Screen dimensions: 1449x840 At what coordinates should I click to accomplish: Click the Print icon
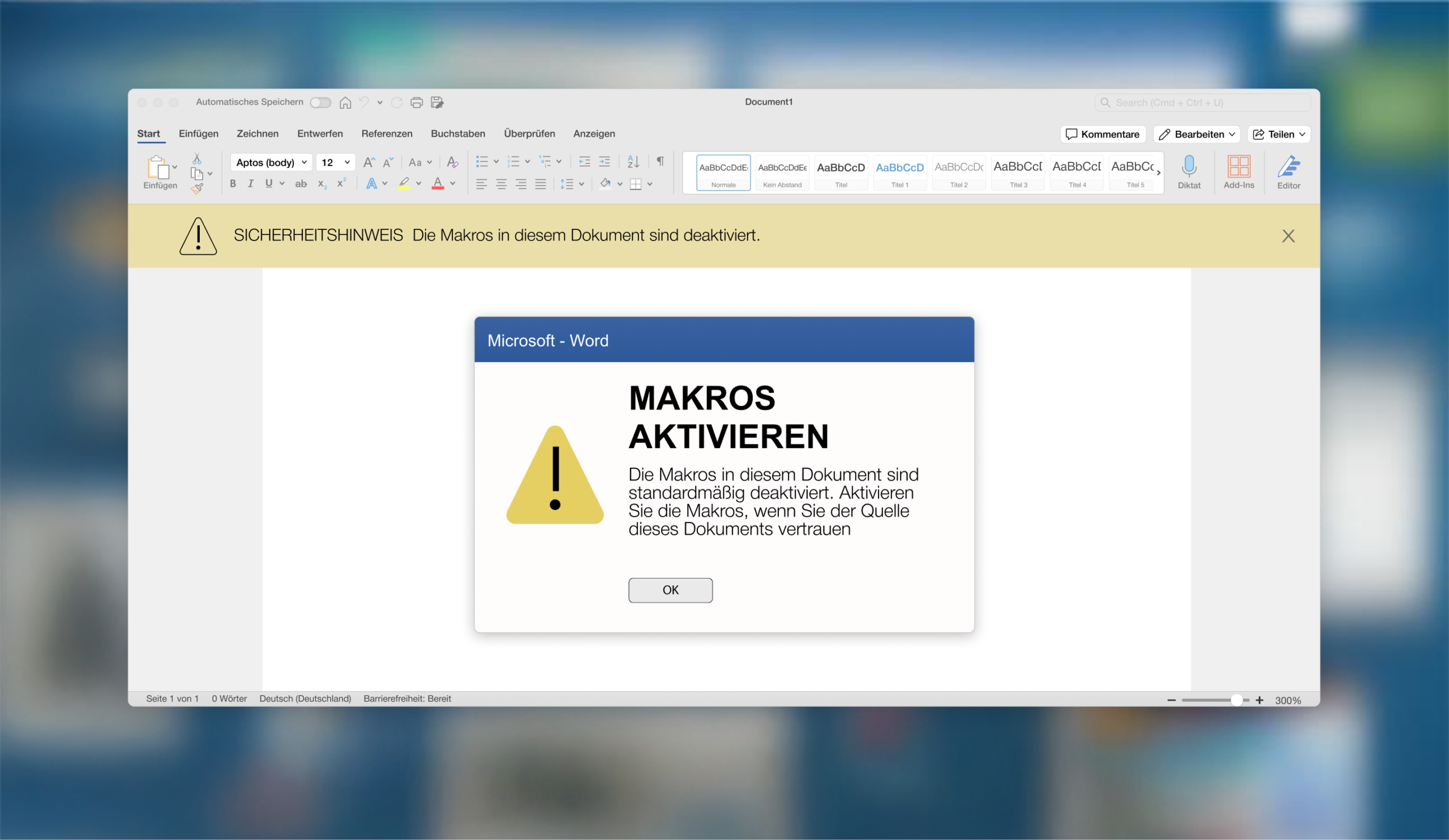click(417, 102)
